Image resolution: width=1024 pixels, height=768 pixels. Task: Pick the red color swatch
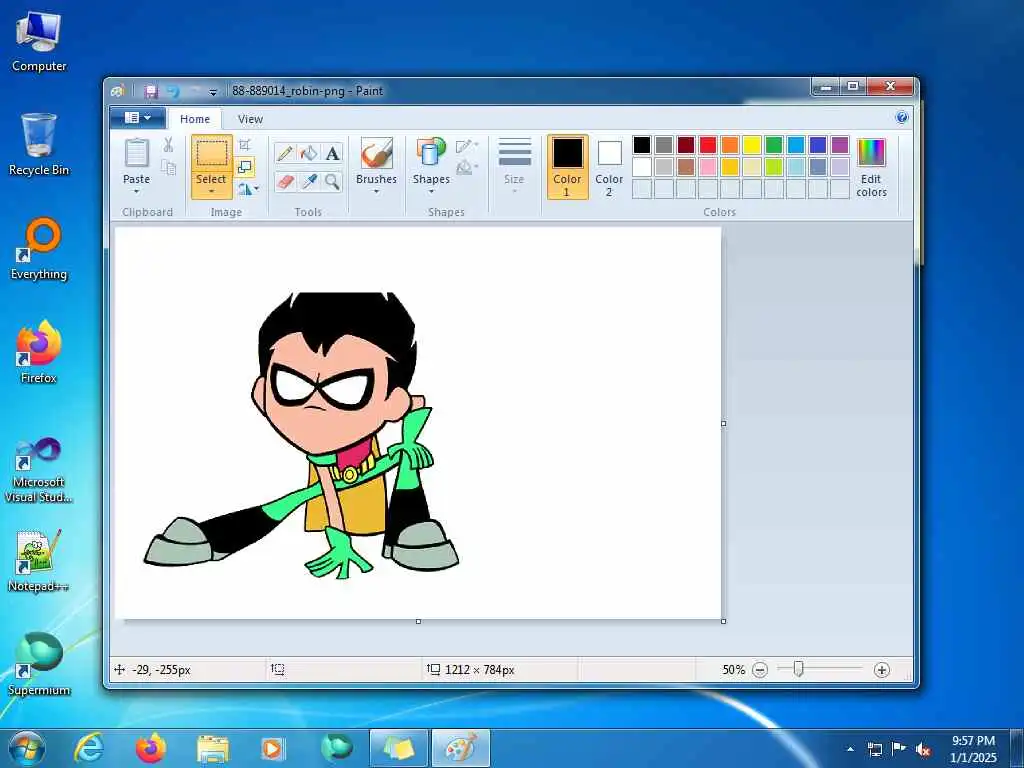[x=708, y=145]
